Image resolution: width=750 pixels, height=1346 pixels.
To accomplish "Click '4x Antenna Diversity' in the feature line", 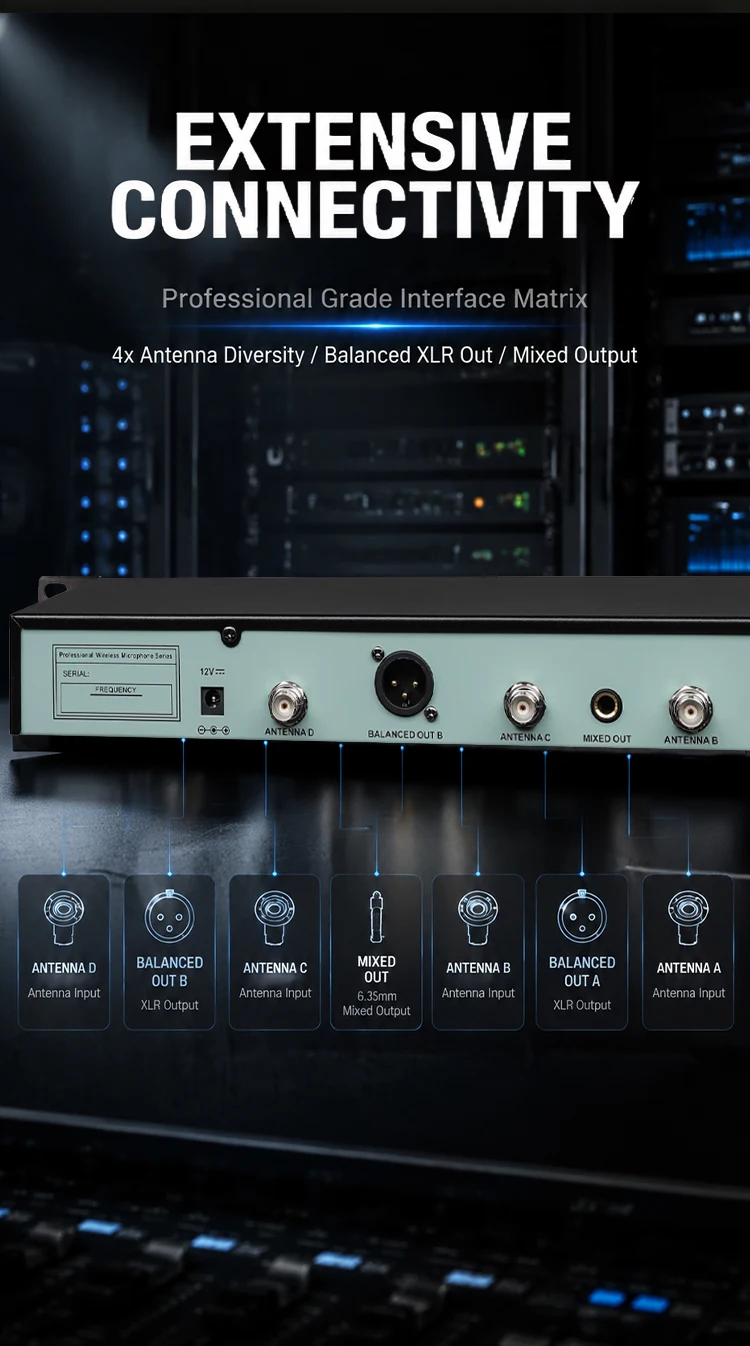I will pos(208,355).
